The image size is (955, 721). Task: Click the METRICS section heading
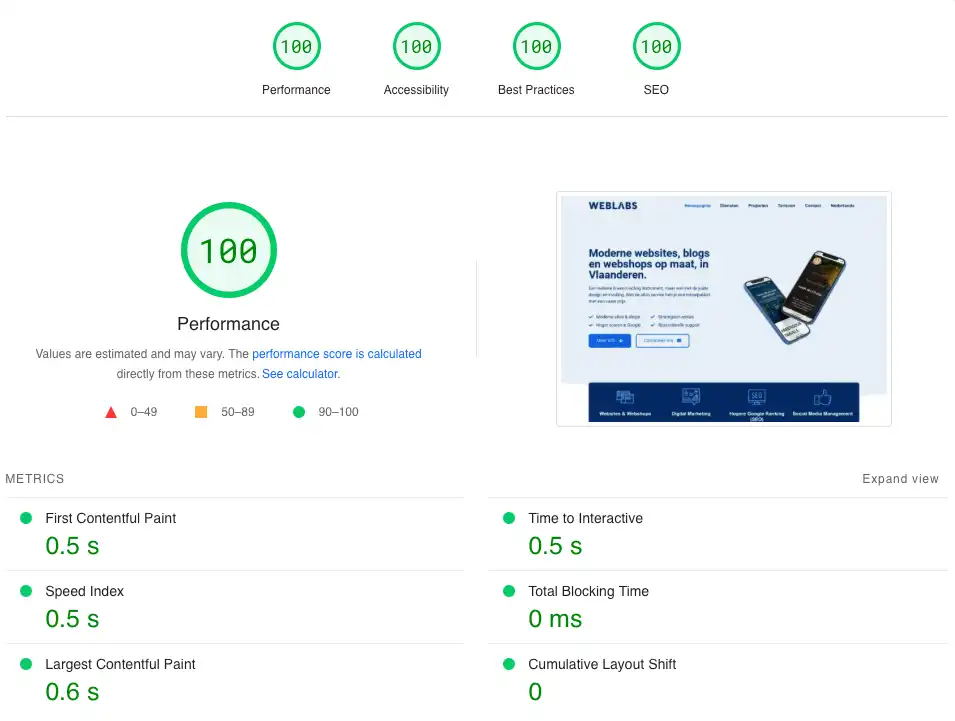35,479
